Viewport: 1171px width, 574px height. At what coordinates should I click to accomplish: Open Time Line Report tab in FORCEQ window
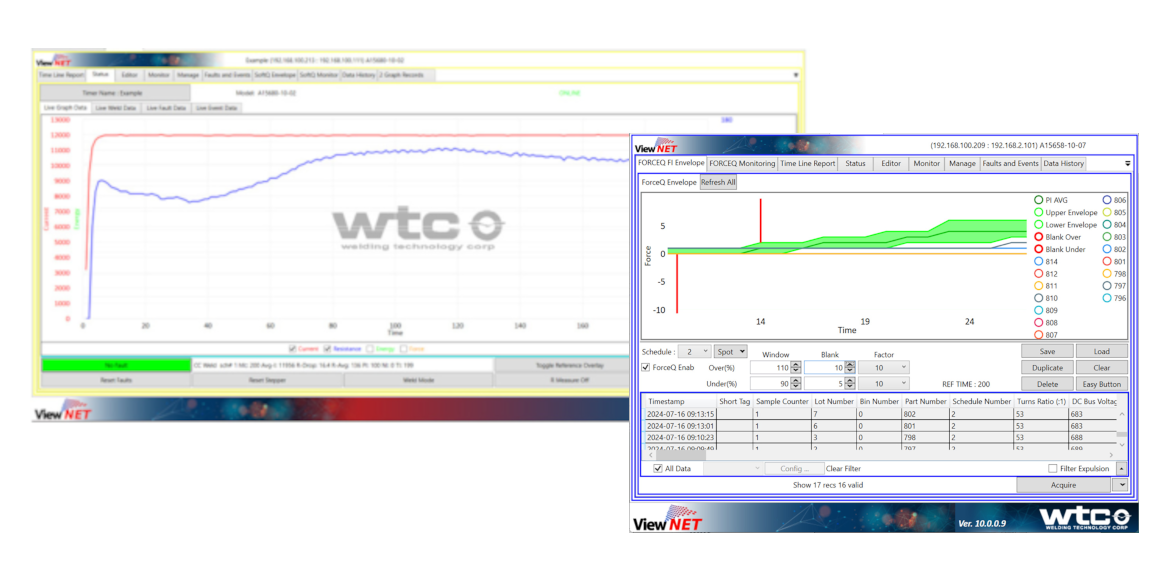point(807,163)
